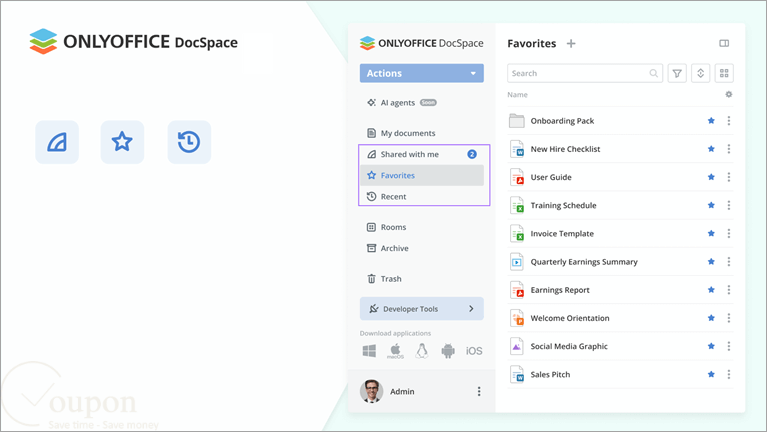Screen dimensions: 767x432
Task: Select Favorites in sidebar
Action: (422, 175)
